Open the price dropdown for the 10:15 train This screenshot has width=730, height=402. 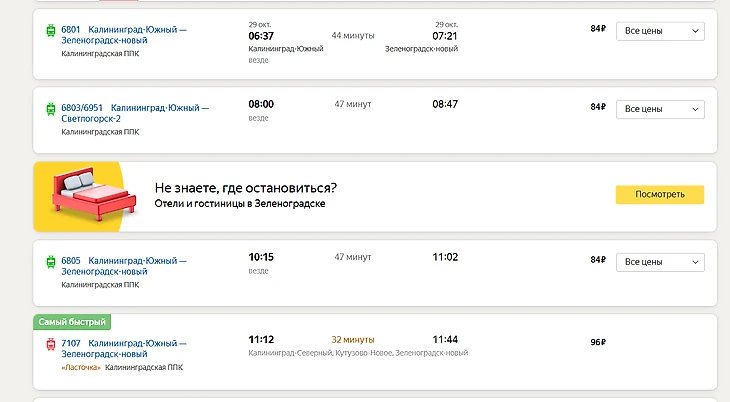click(660, 262)
